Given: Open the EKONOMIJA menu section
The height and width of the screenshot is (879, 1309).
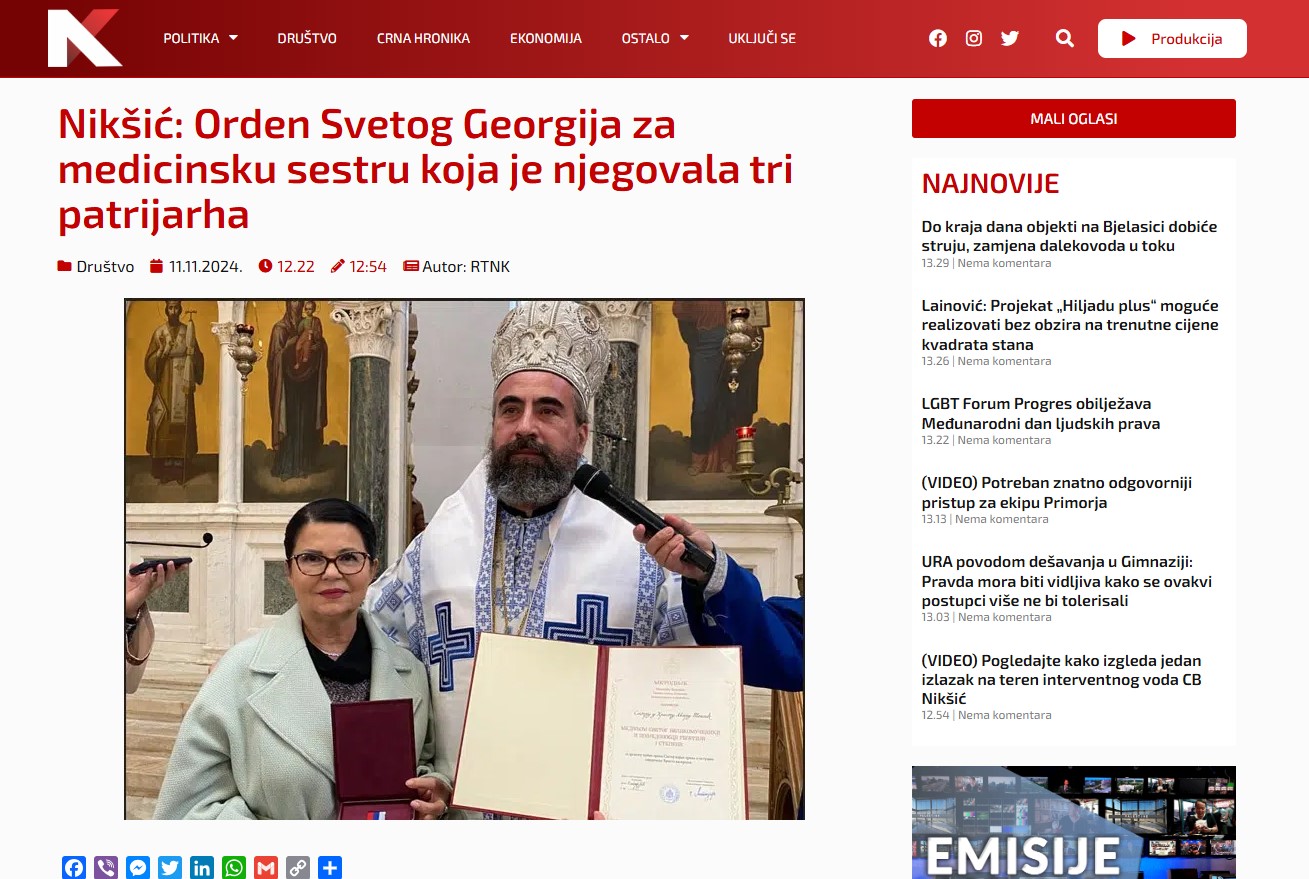Looking at the screenshot, I should pyautogui.click(x=545, y=38).
